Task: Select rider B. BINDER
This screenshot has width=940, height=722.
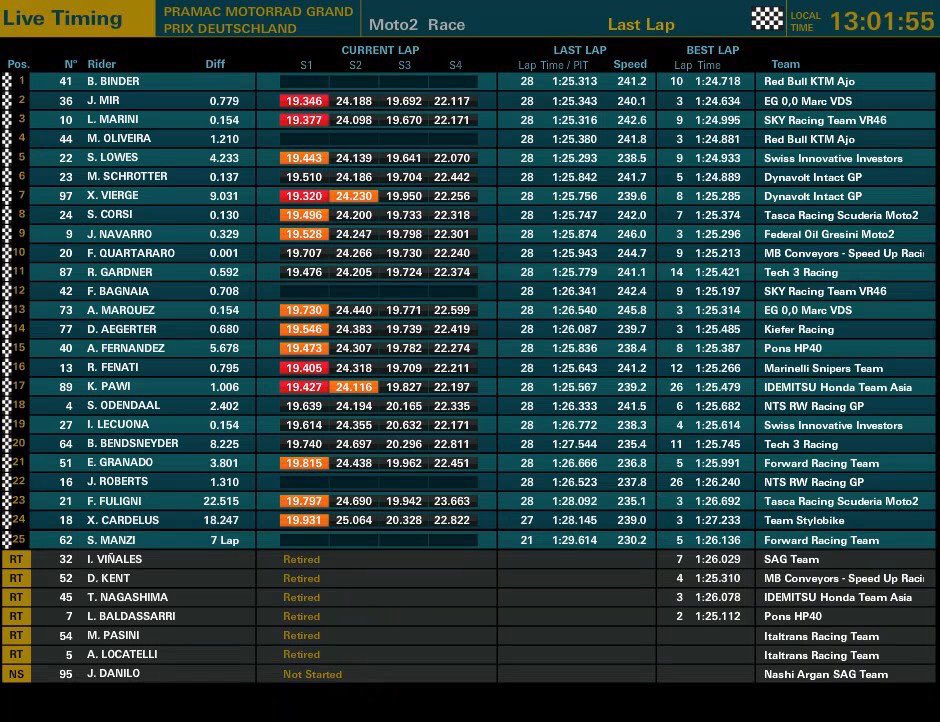Action: (113, 82)
